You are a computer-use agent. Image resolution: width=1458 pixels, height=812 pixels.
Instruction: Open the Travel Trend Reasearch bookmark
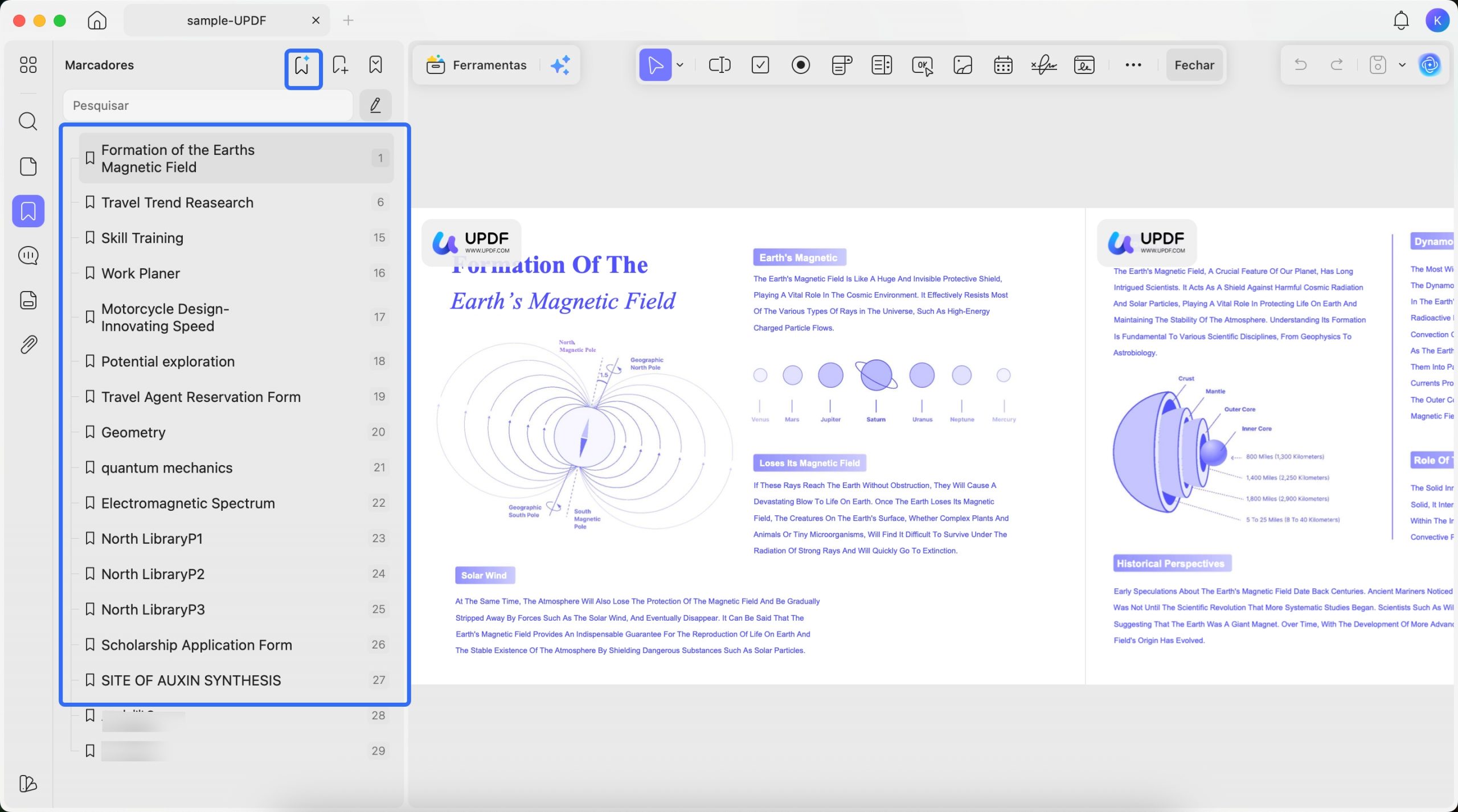point(177,203)
